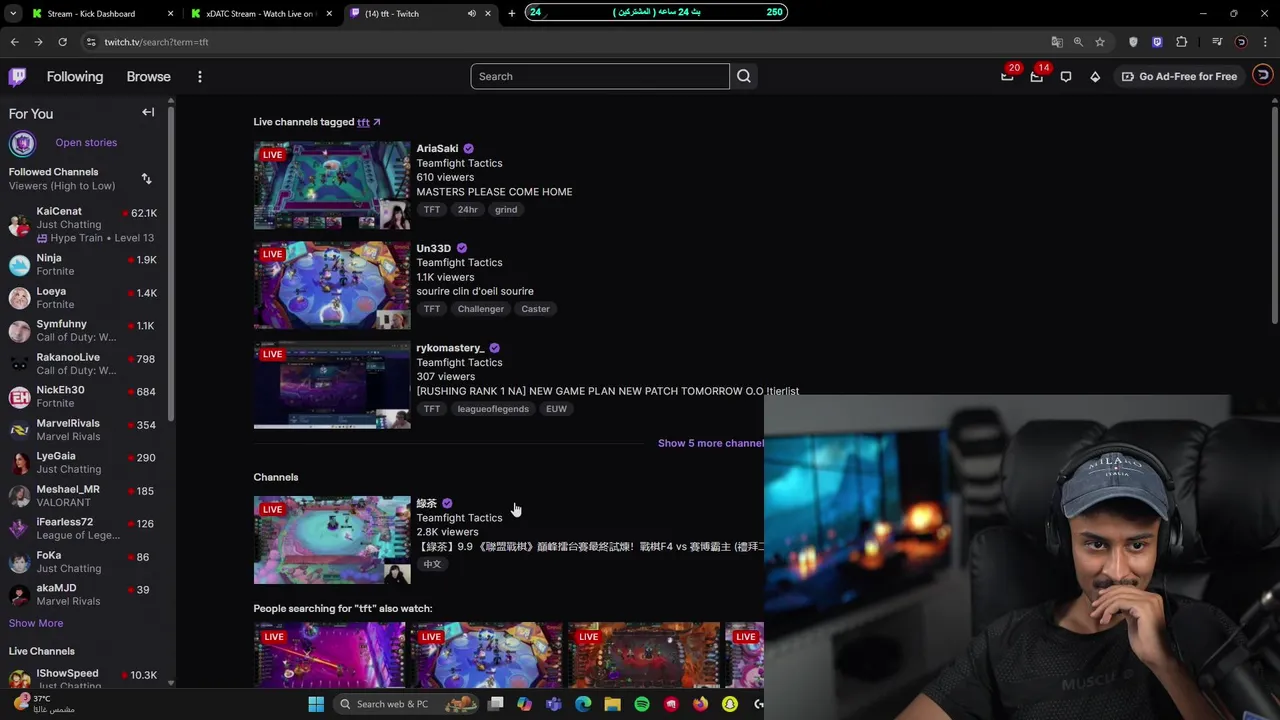Open the Chrome three-dot menu
This screenshot has width=1280, height=720.
pyautogui.click(x=1265, y=42)
